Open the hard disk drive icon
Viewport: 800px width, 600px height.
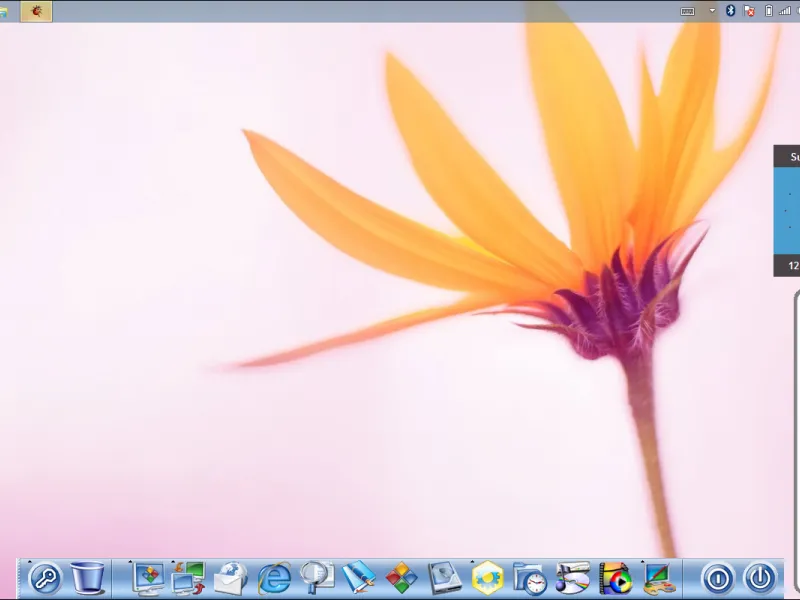pos(444,578)
